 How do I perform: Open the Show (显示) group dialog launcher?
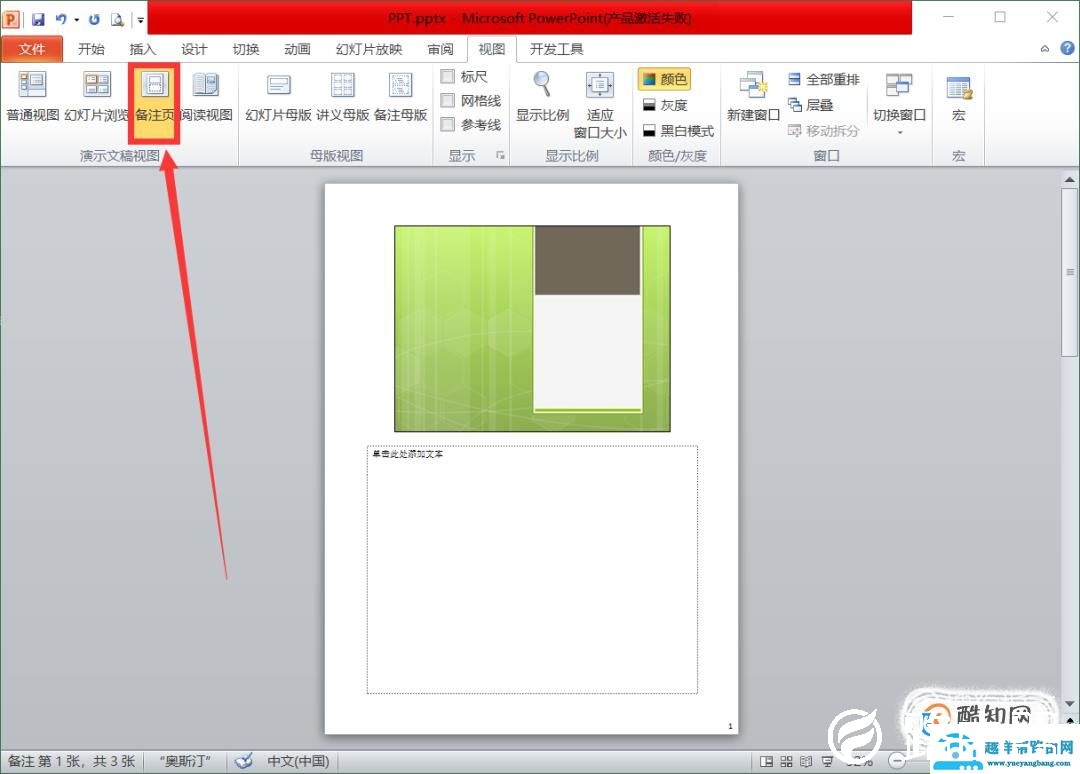pyautogui.click(x=500, y=156)
